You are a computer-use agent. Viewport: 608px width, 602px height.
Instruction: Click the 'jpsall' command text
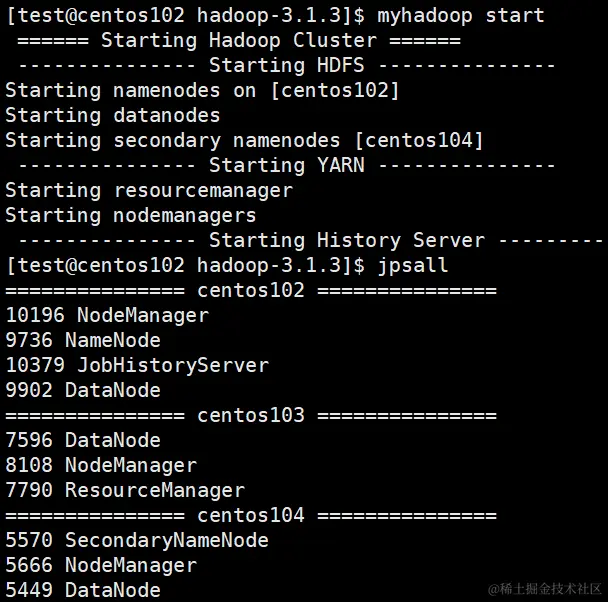point(413,266)
